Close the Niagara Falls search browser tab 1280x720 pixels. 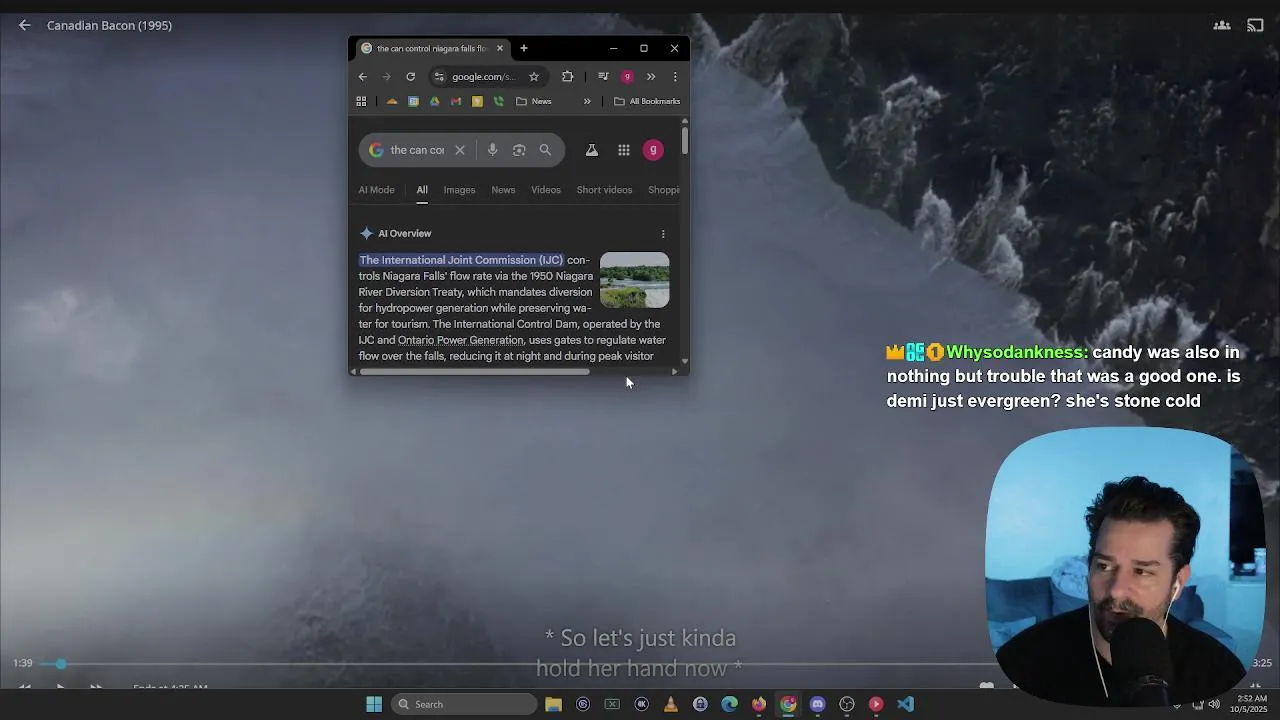coord(500,48)
